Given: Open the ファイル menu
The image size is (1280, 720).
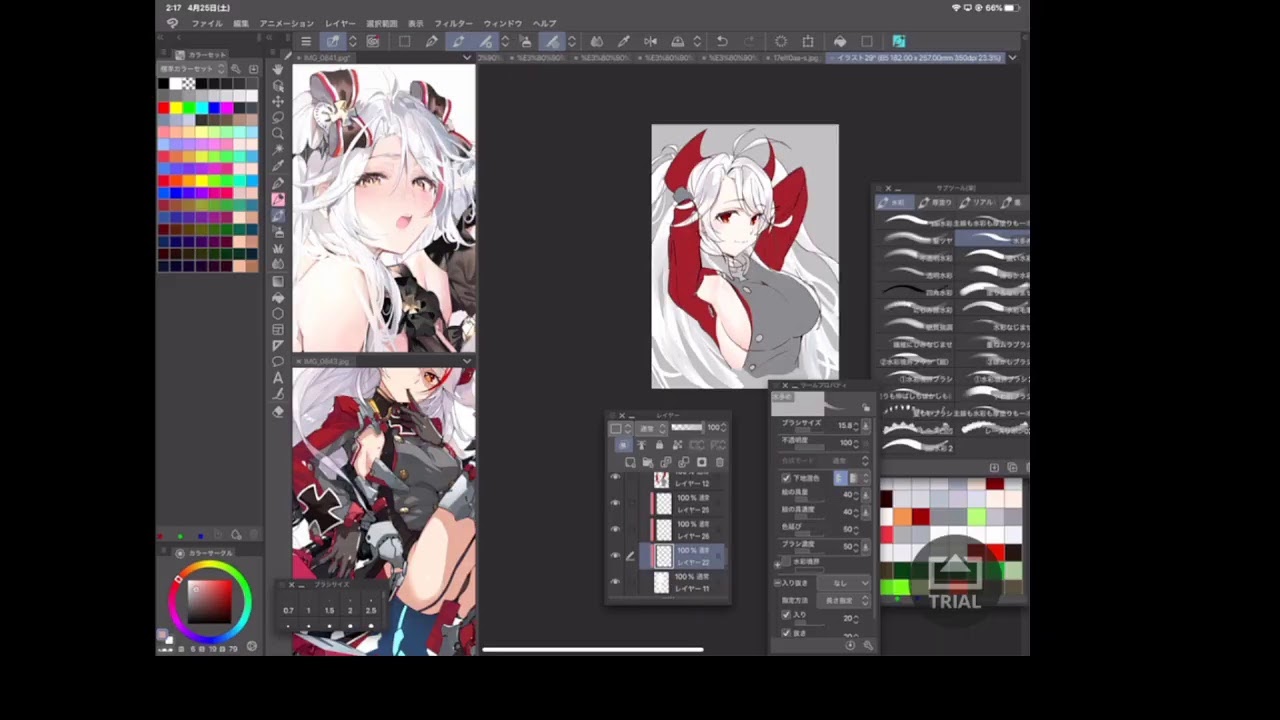Looking at the screenshot, I should pos(207,23).
